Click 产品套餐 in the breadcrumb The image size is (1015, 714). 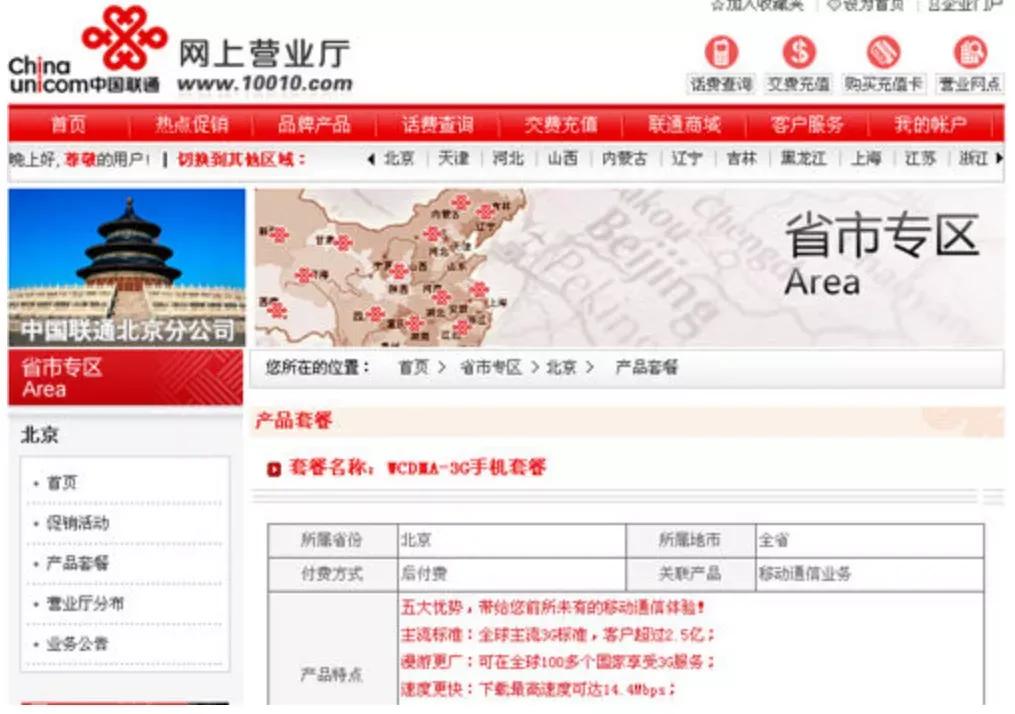tap(646, 368)
